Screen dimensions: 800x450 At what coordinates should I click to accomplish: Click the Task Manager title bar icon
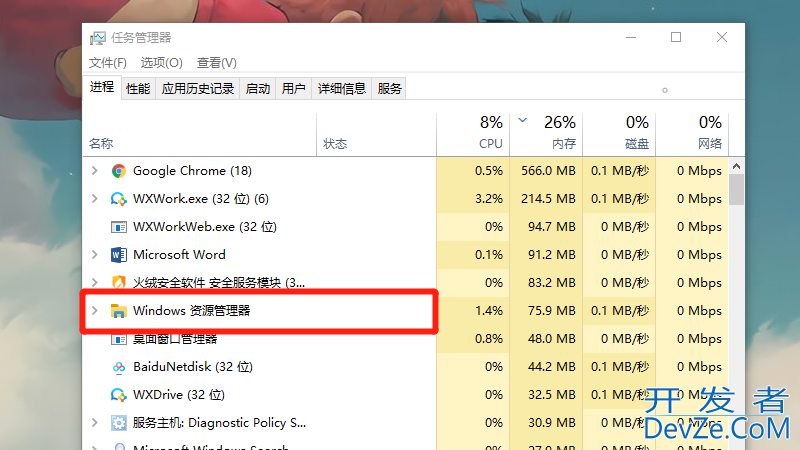pyautogui.click(x=97, y=38)
